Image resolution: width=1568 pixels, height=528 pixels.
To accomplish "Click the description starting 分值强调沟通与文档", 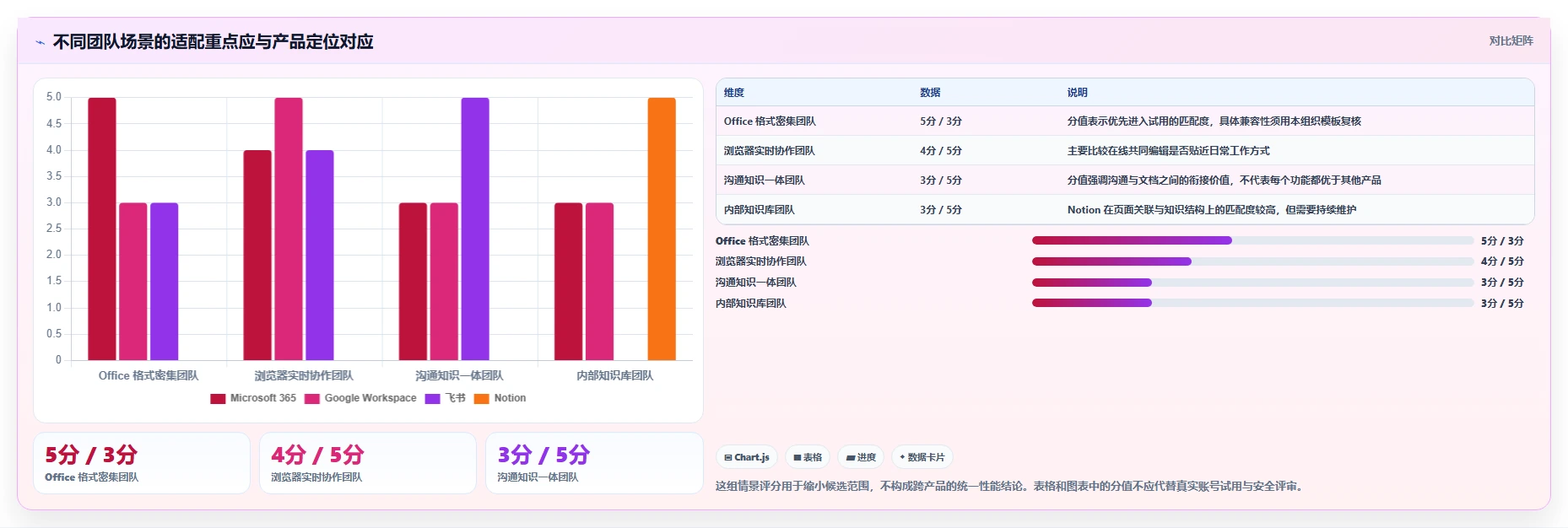I will pyautogui.click(x=1224, y=180).
